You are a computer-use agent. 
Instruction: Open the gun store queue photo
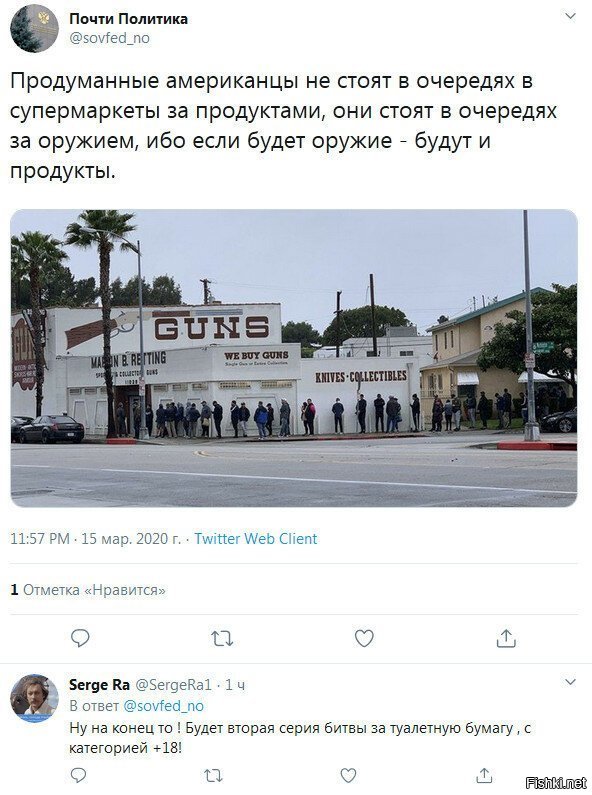[x=294, y=358]
